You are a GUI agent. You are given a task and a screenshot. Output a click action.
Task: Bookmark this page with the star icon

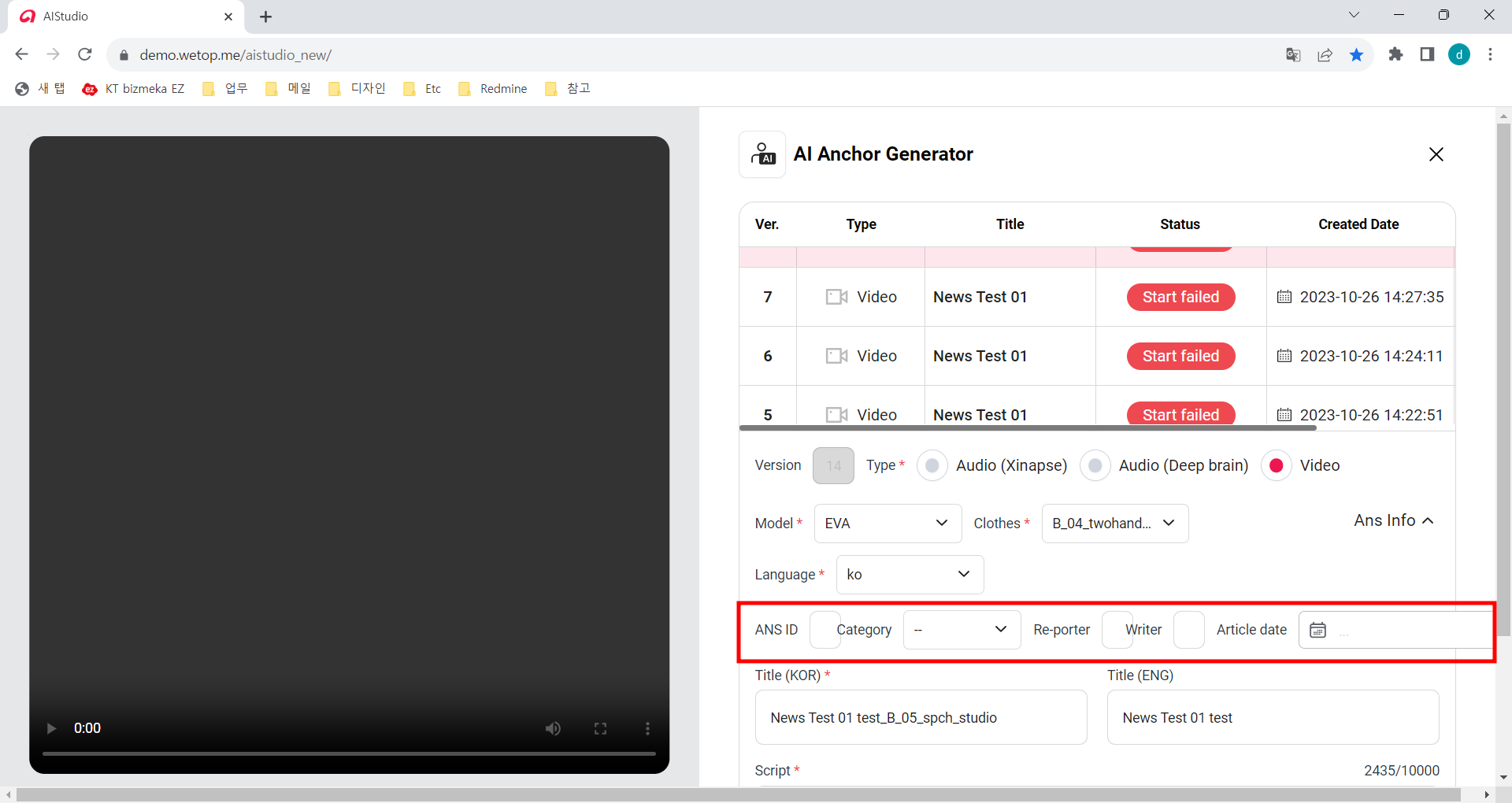pos(1356,54)
